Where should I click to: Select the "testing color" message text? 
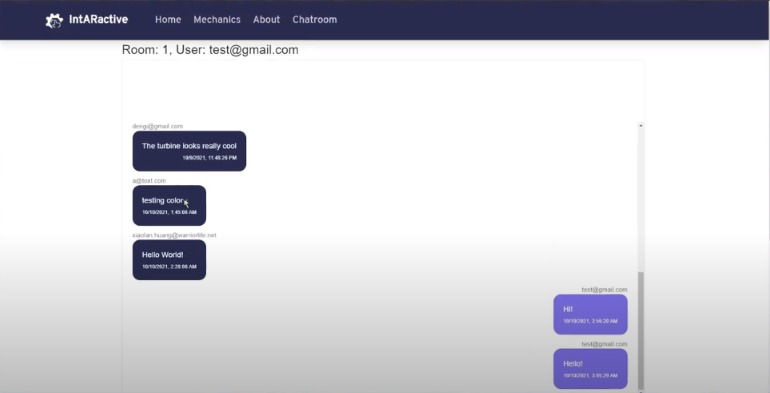coord(163,200)
